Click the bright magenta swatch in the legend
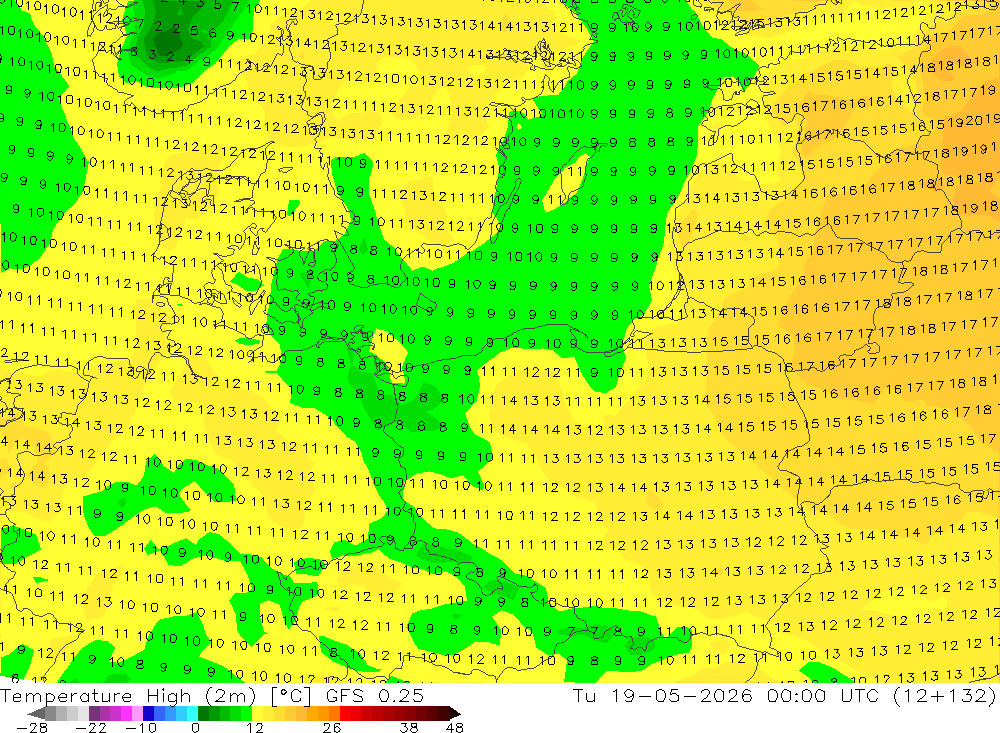This screenshot has height=733, width=1000. (126, 713)
